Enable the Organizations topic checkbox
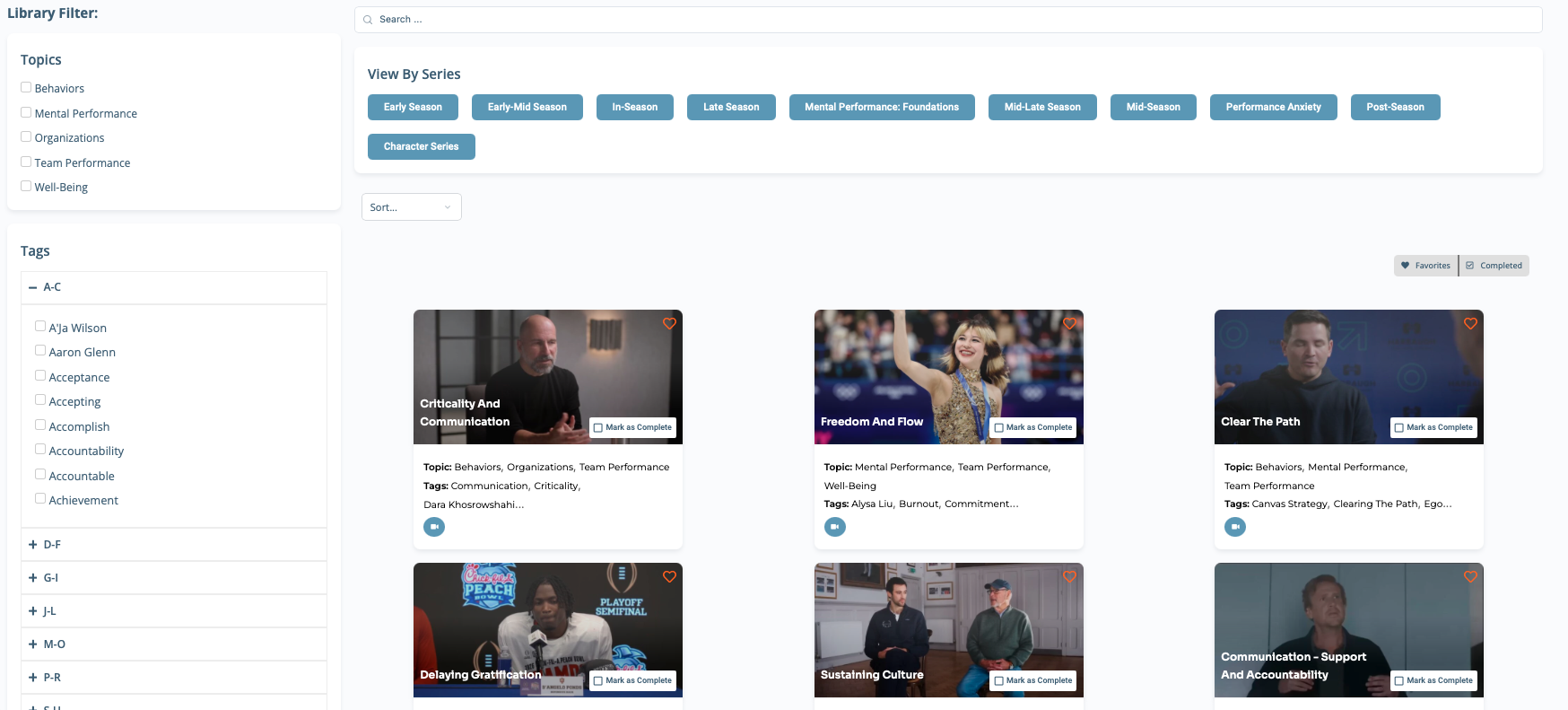 click(x=26, y=136)
